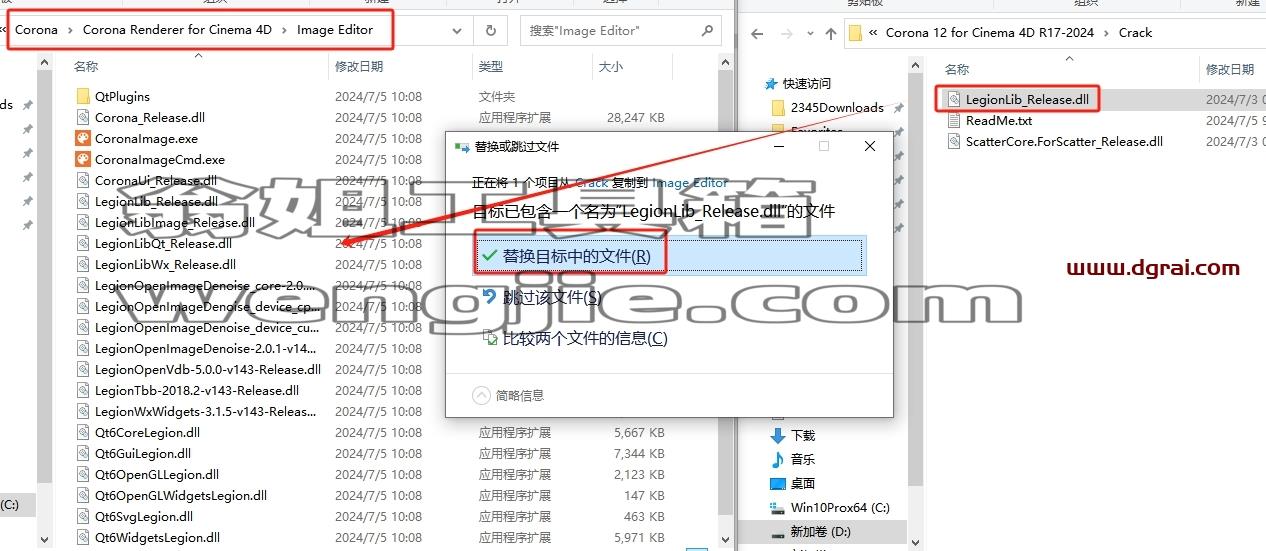The width and height of the screenshot is (1266, 551).
Task: Select the CoronaImageCmd.exe icon
Action: coord(83,159)
